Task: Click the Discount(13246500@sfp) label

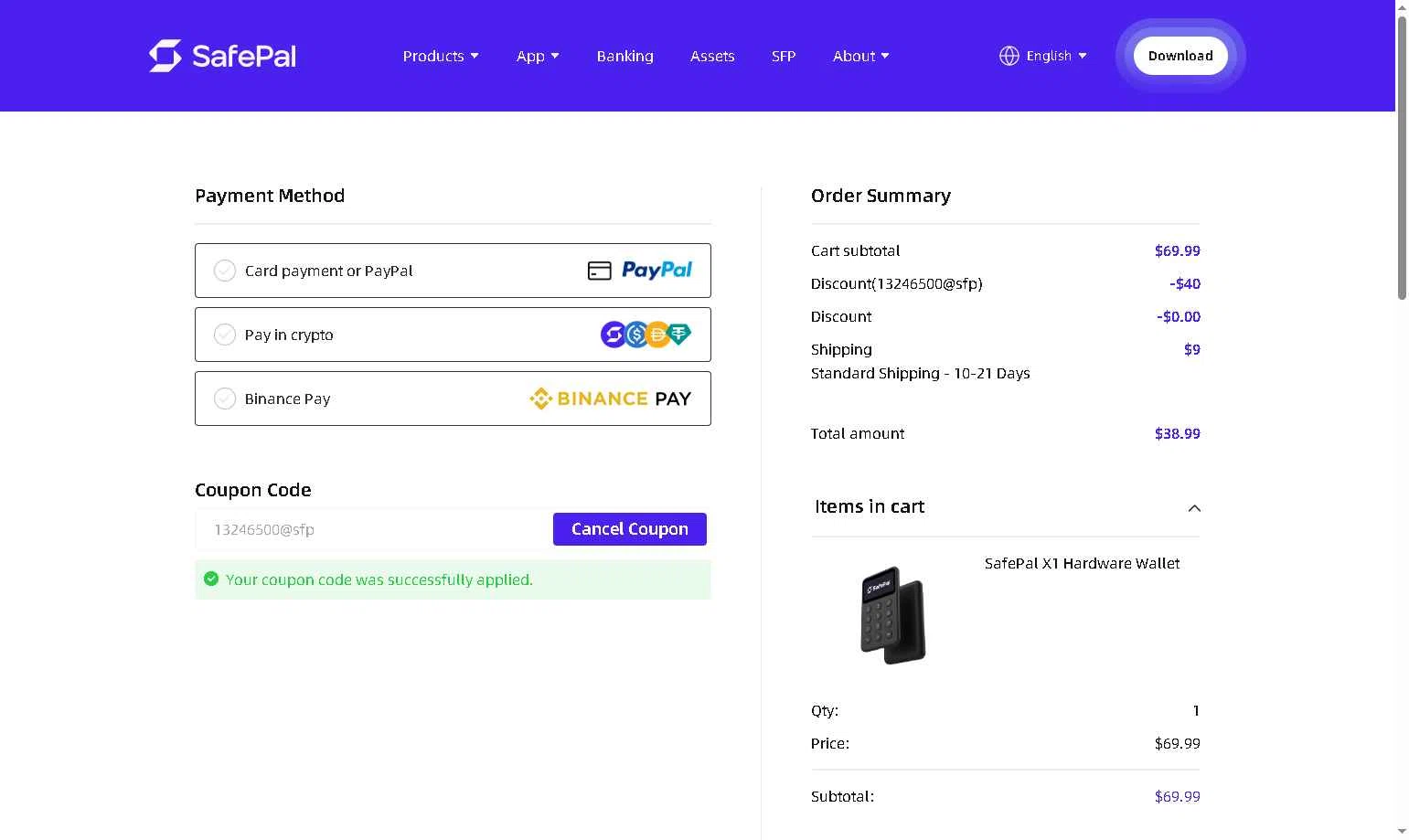Action: point(896,283)
